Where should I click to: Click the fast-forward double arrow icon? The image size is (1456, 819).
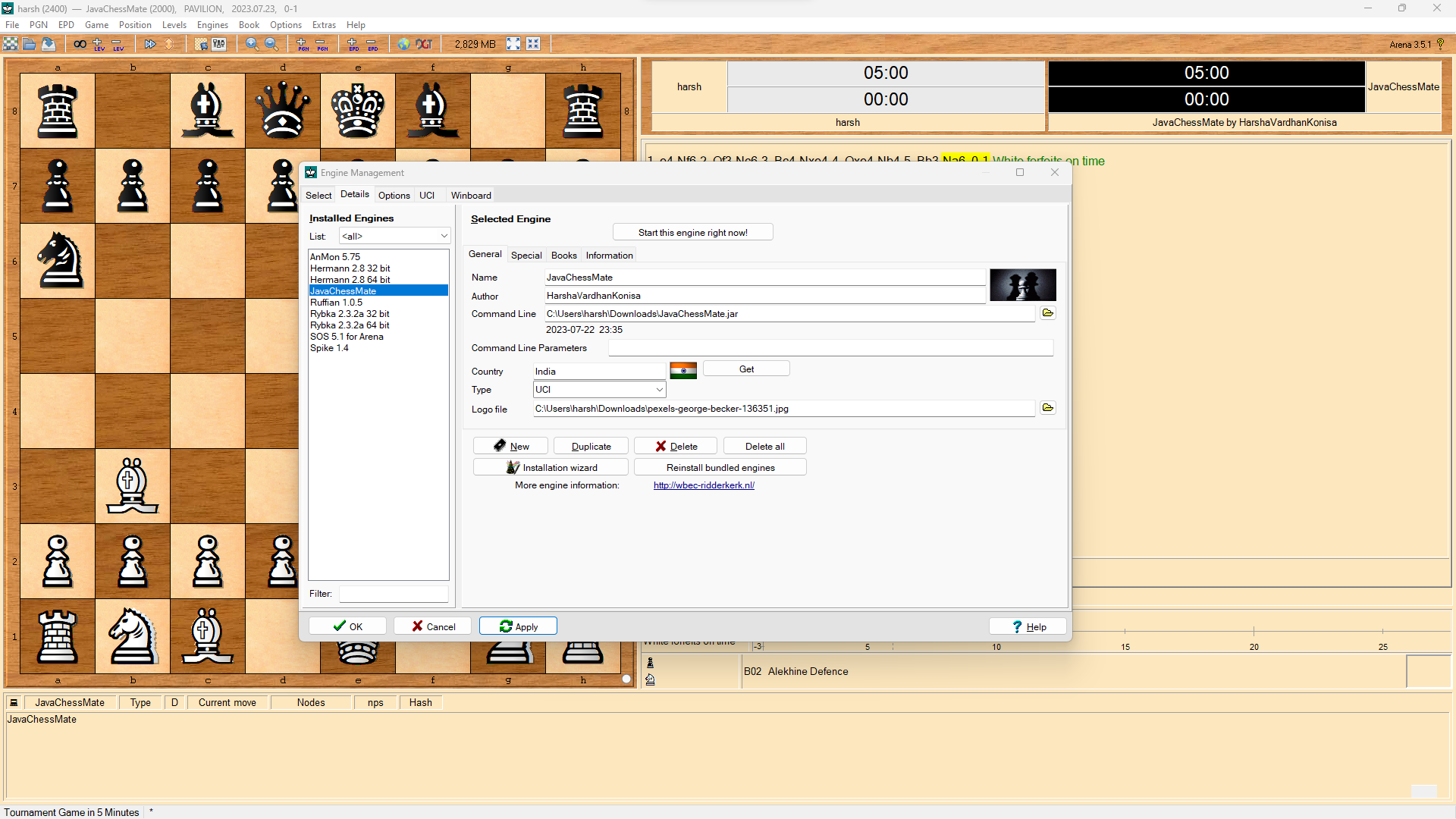click(150, 44)
